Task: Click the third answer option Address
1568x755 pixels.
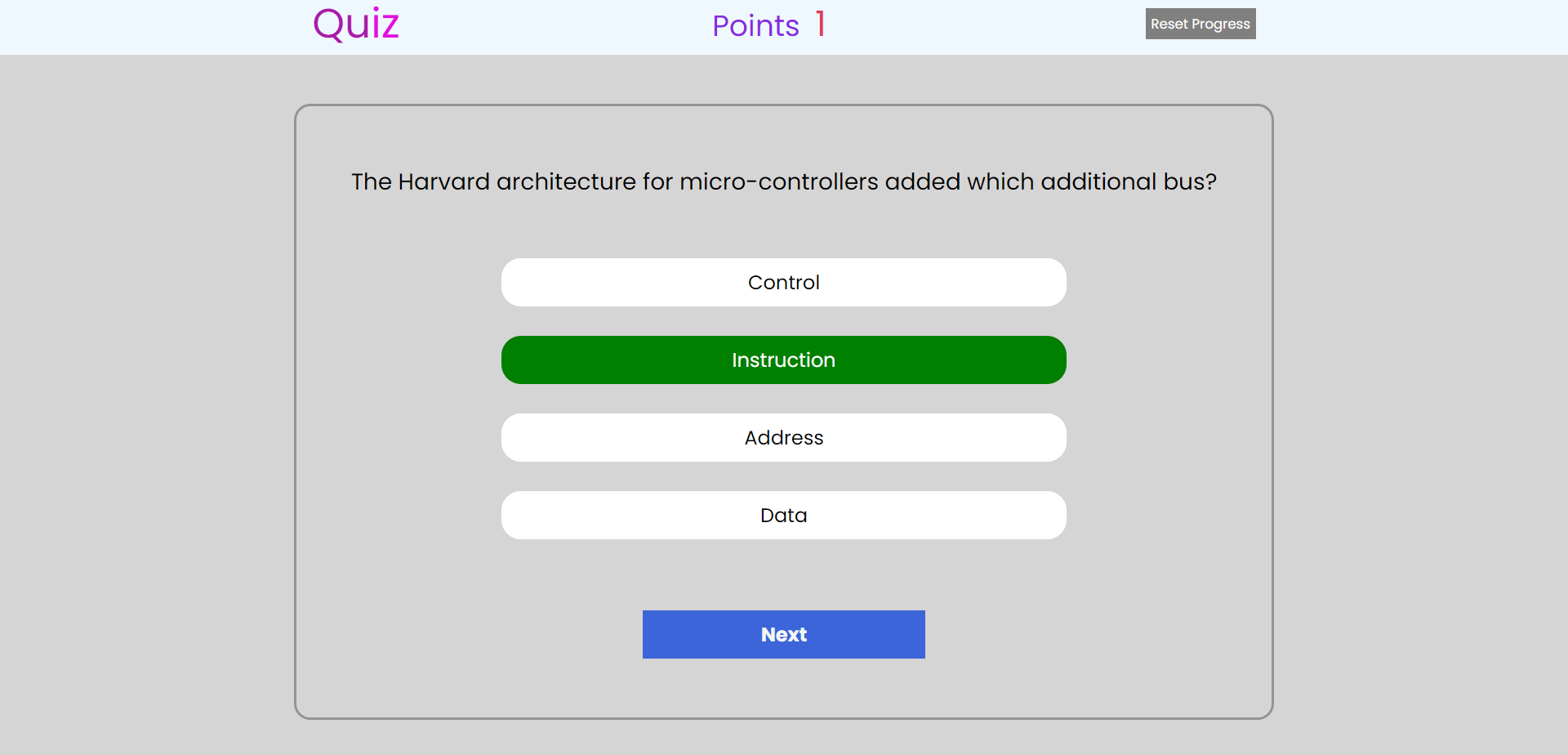Action: pos(783,437)
